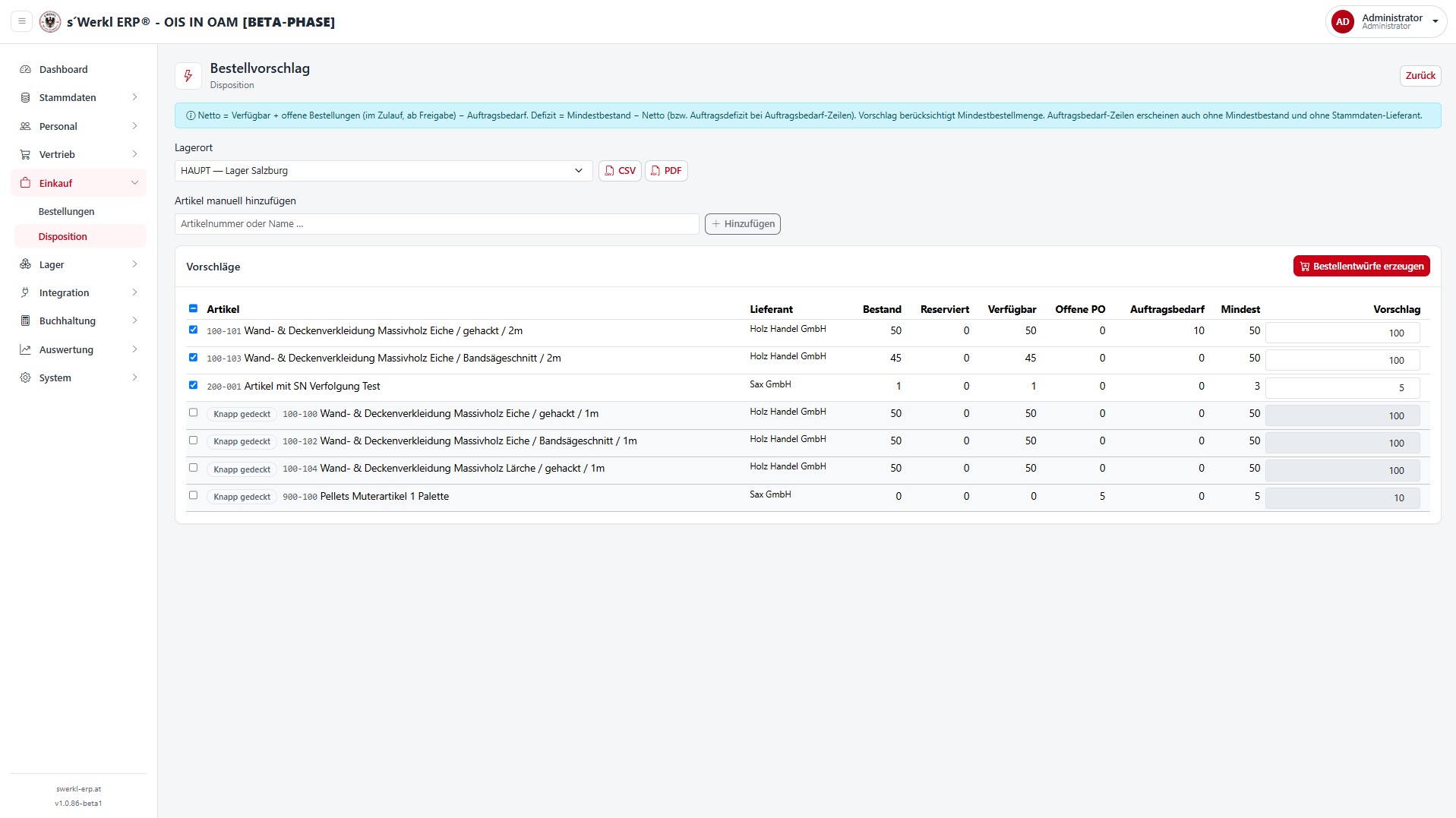Click the swerkl-erp.at footer link
This screenshot has height=818, width=1456.
point(78,789)
